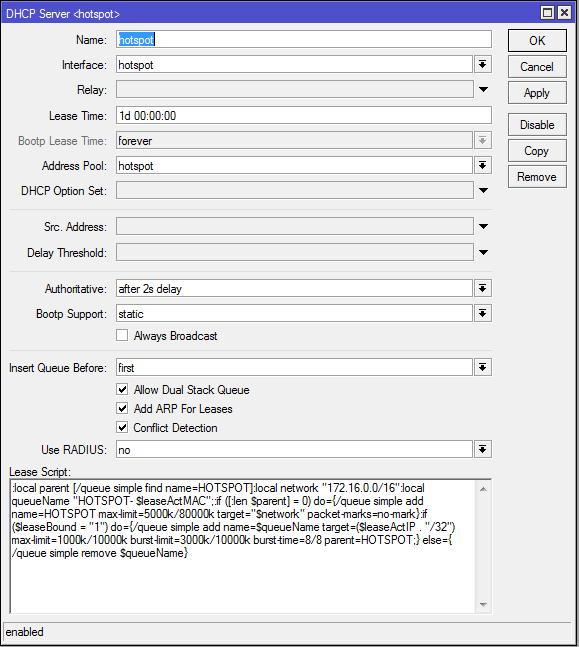Viewport: 579px width, 647px height.
Task: Open the Authoritative dropdown
Action: pos(482,288)
